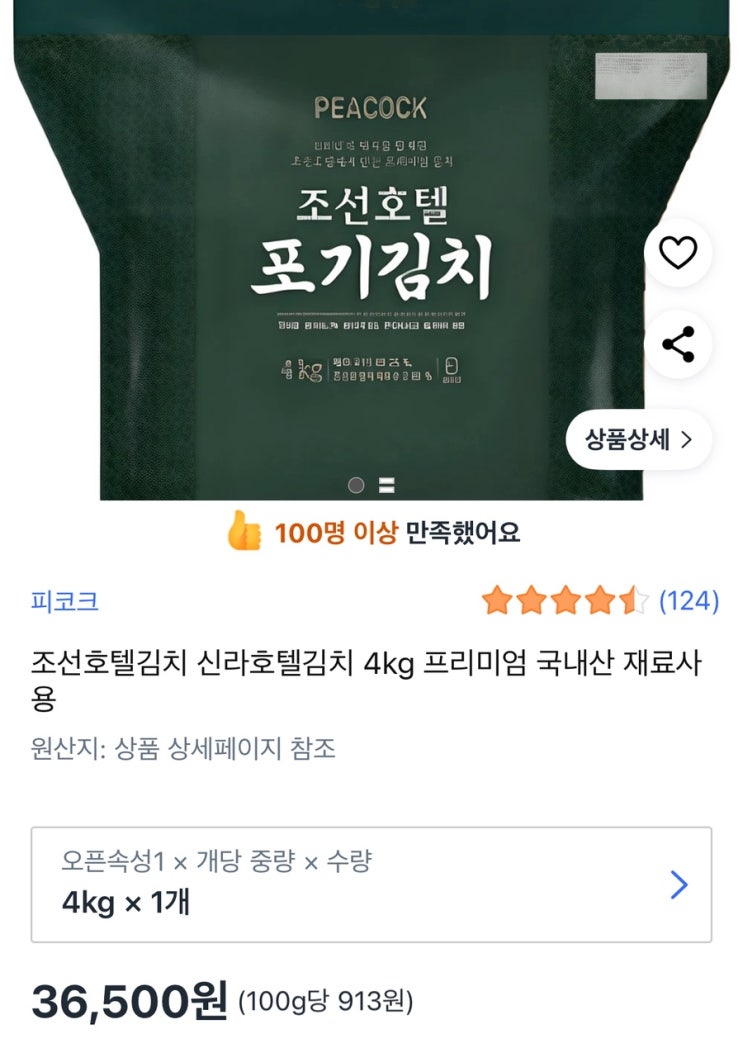This screenshot has width=743, height=1048.
Task: Click the 원산지 origin information line
Action: [183, 748]
